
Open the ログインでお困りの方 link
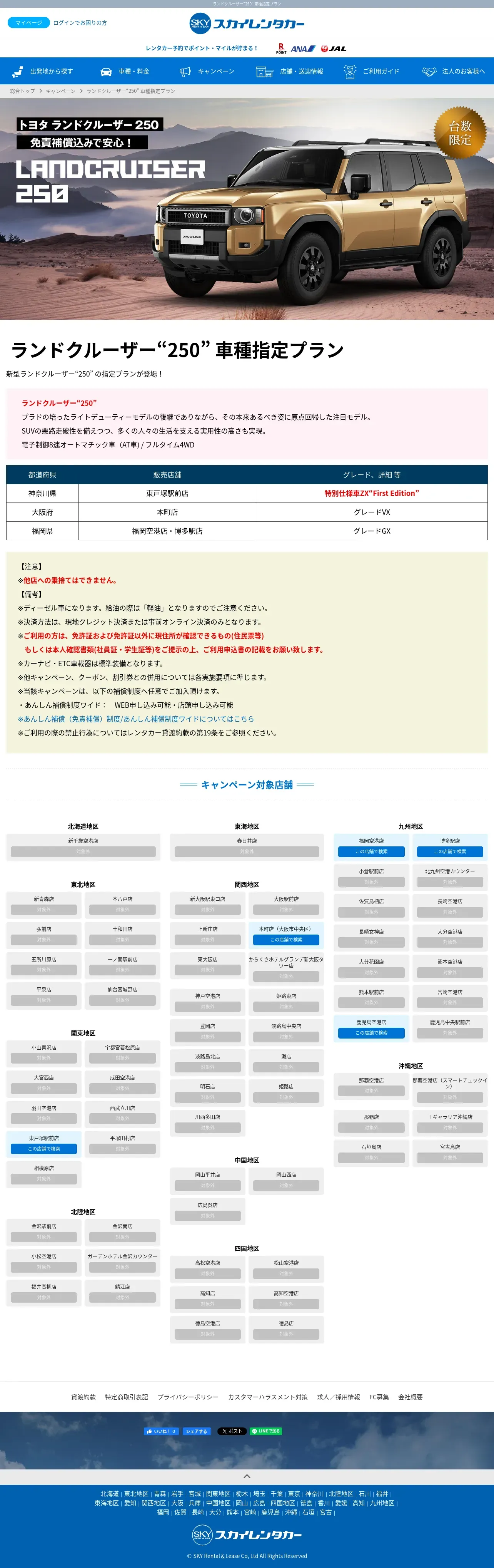[80, 23]
